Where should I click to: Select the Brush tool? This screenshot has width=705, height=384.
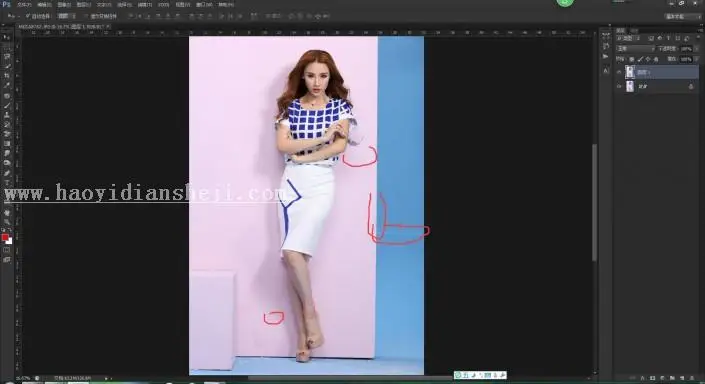point(7,105)
